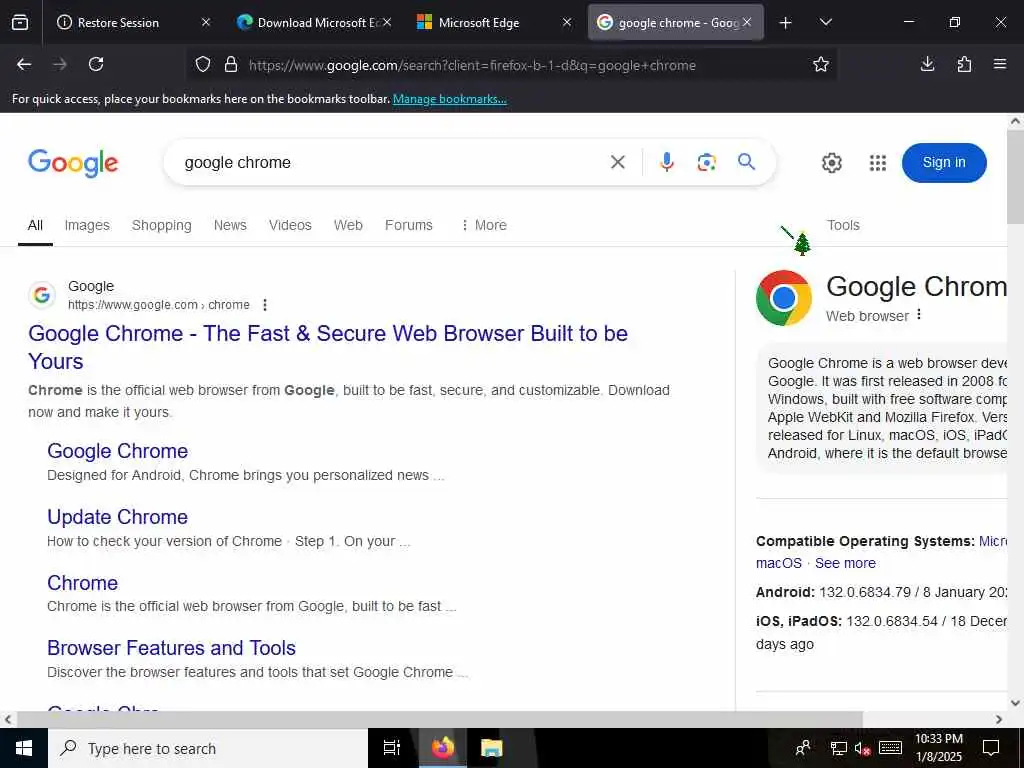
Task: Open the Google apps grid
Action: tap(878, 163)
